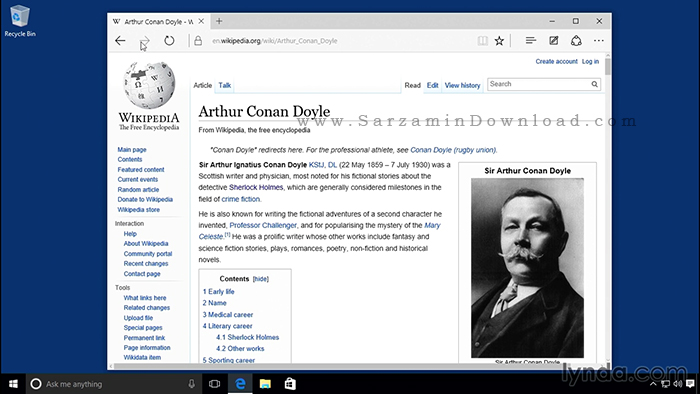Show hidden system tray icons chevron
Image resolution: width=700 pixels, height=394 pixels.
[x=653, y=384]
